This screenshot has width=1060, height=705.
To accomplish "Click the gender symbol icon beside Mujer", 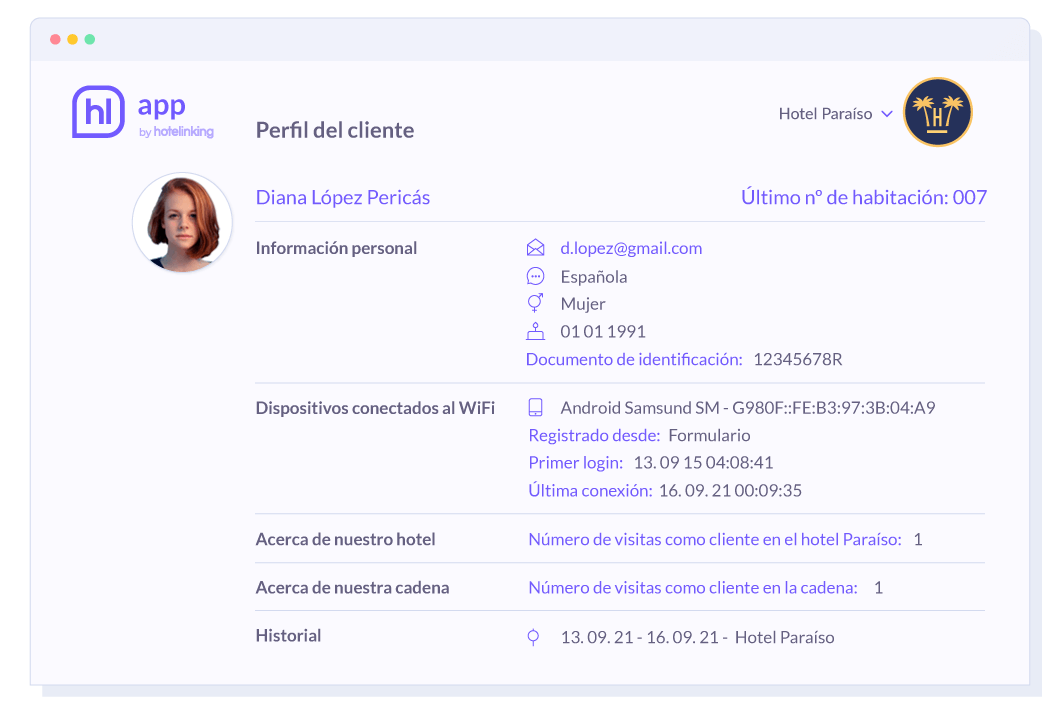I will 535,303.
